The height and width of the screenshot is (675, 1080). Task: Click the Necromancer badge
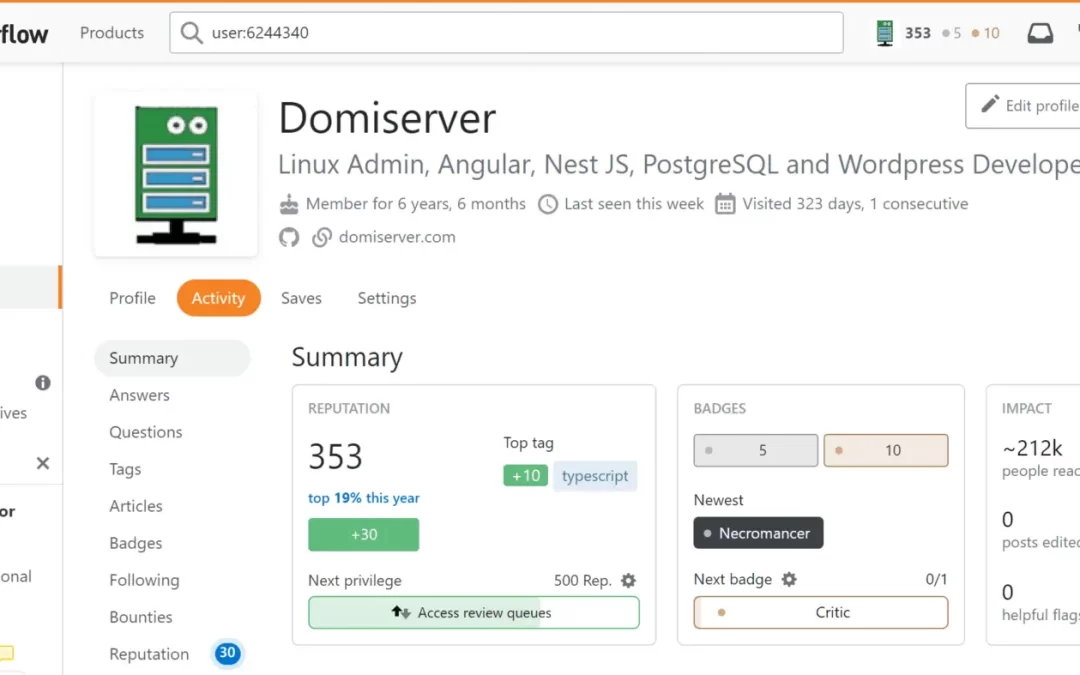click(x=758, y=533)
